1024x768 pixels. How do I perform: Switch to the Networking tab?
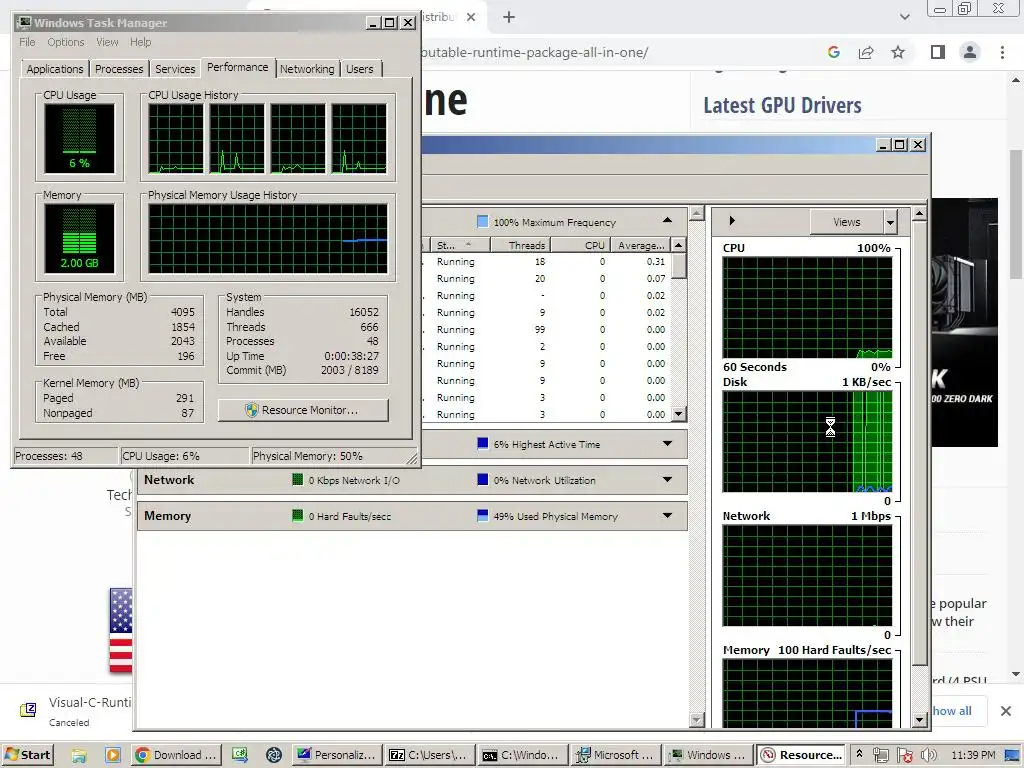(x=307, y=69)
